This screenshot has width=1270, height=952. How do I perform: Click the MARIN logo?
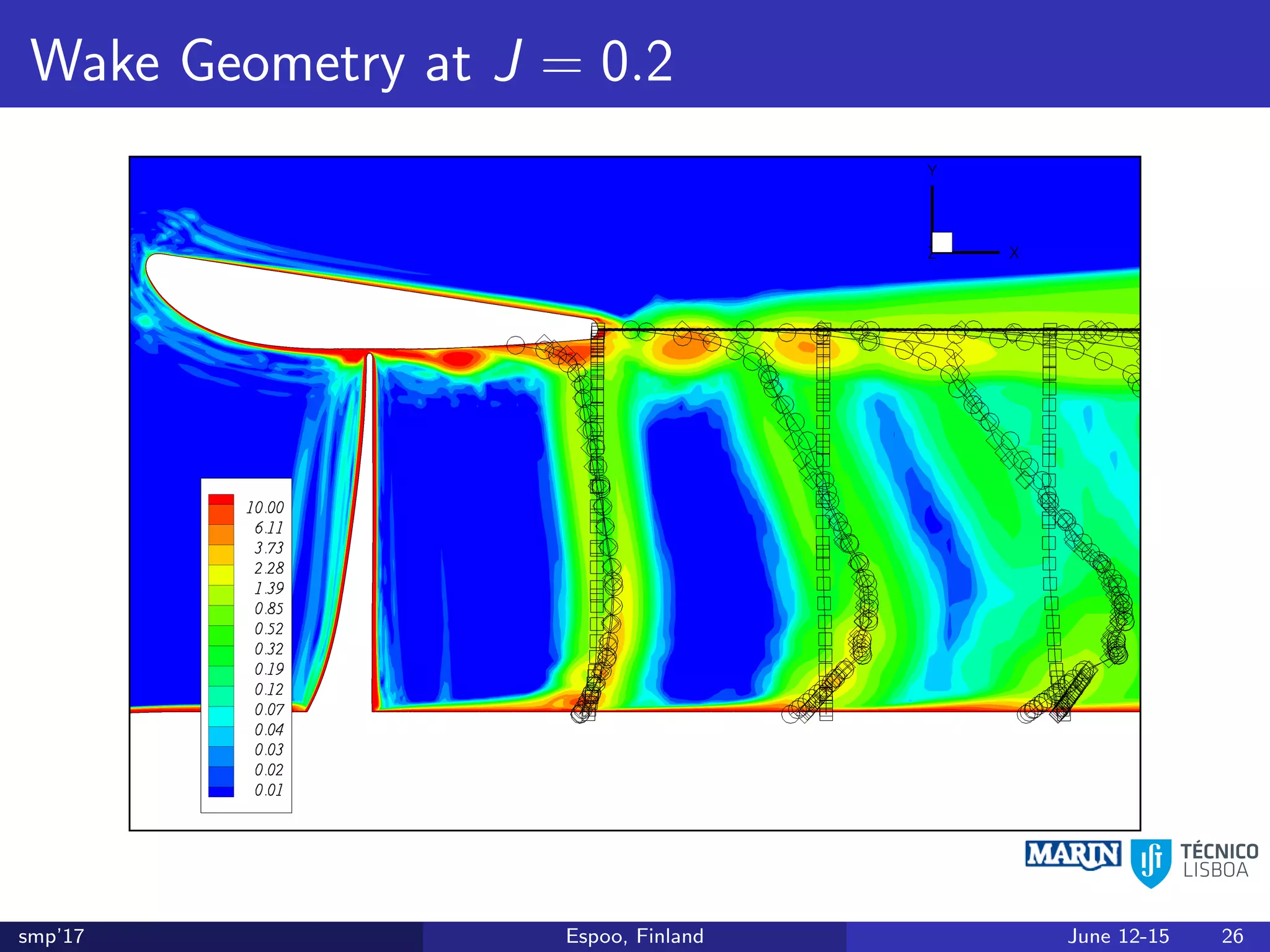pos(1073,855)
